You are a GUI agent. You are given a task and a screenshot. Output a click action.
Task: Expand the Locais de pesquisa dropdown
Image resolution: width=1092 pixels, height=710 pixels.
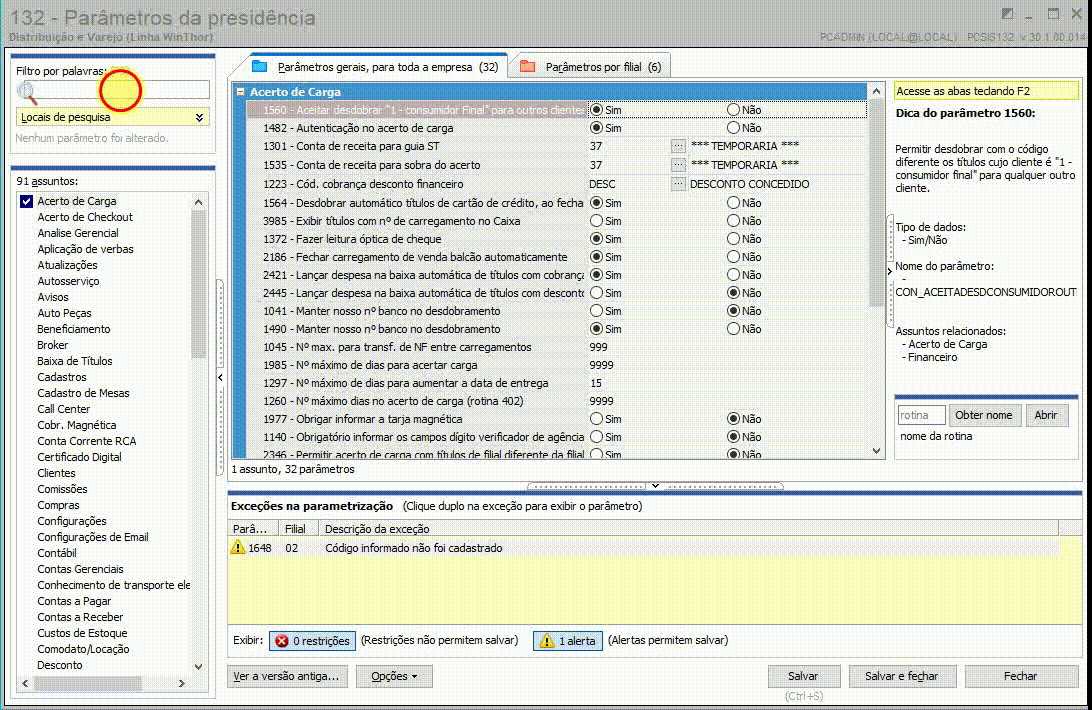coord(199,117)
